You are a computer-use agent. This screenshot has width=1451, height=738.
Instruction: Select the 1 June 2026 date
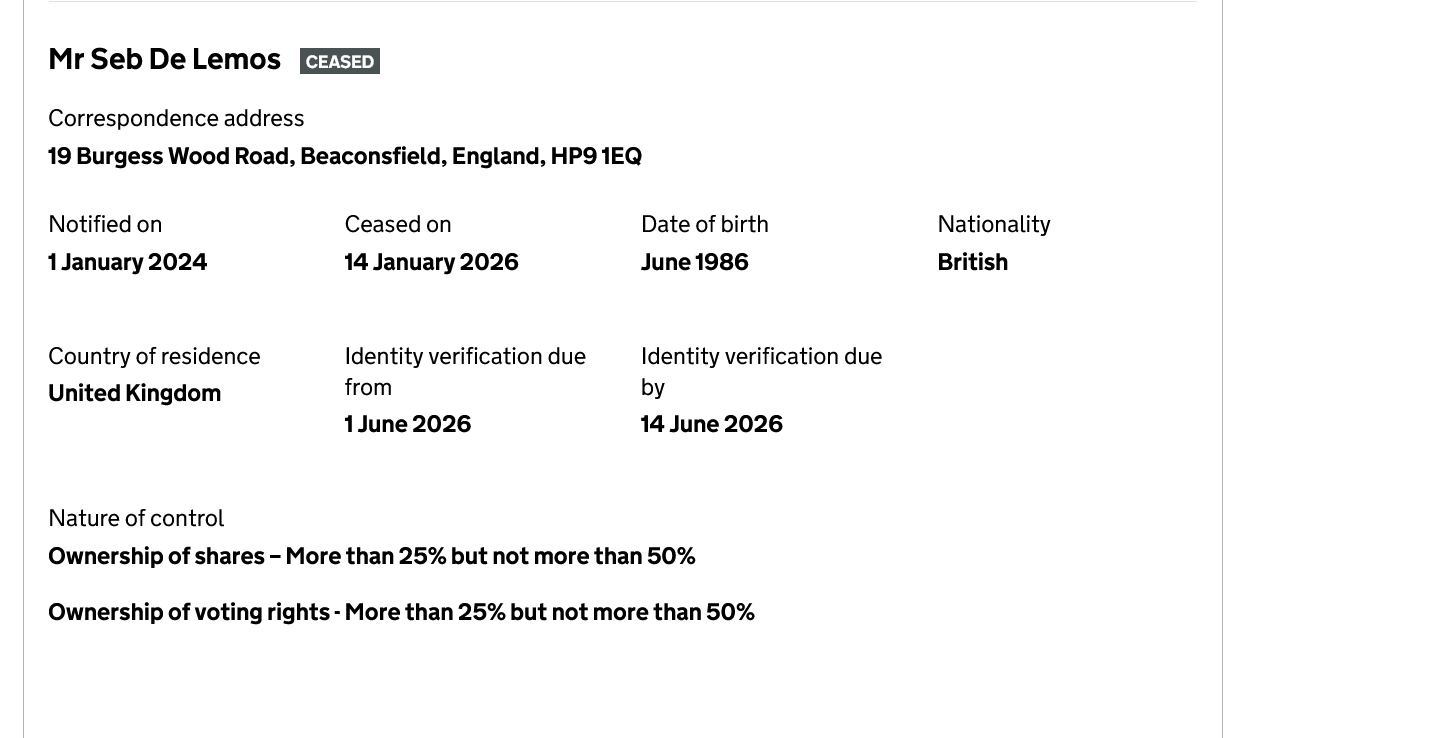coord(407,424)
